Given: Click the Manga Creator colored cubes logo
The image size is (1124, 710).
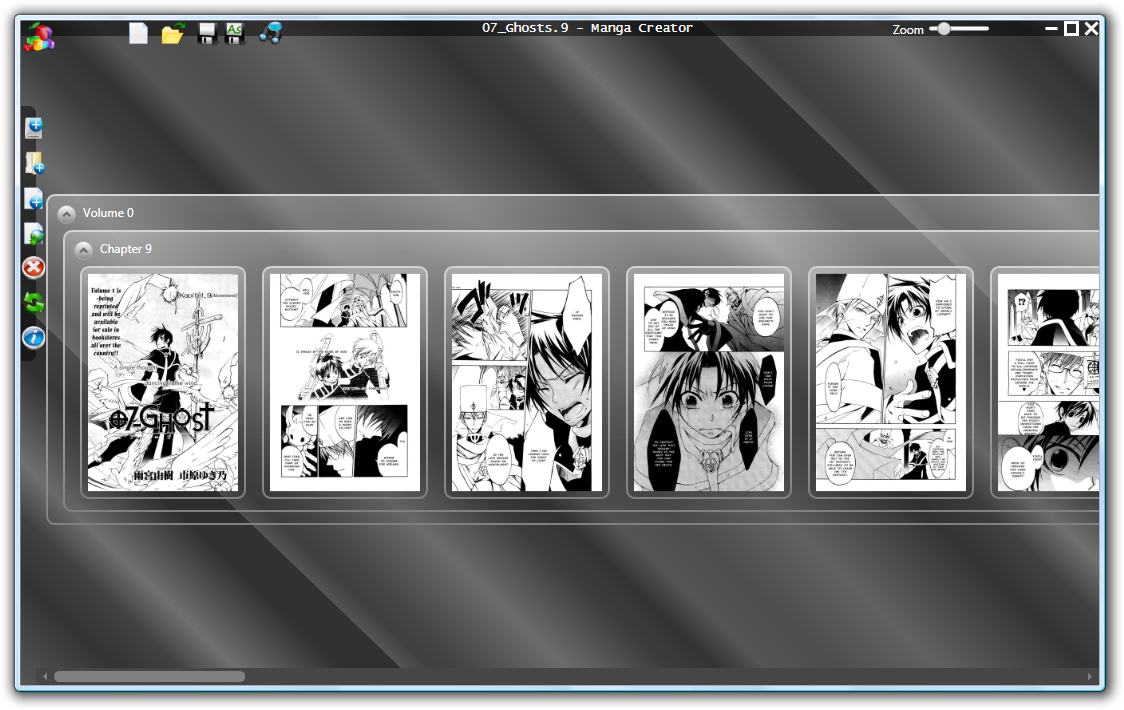Looking at the screenshot, I should [x=39, y=36].
